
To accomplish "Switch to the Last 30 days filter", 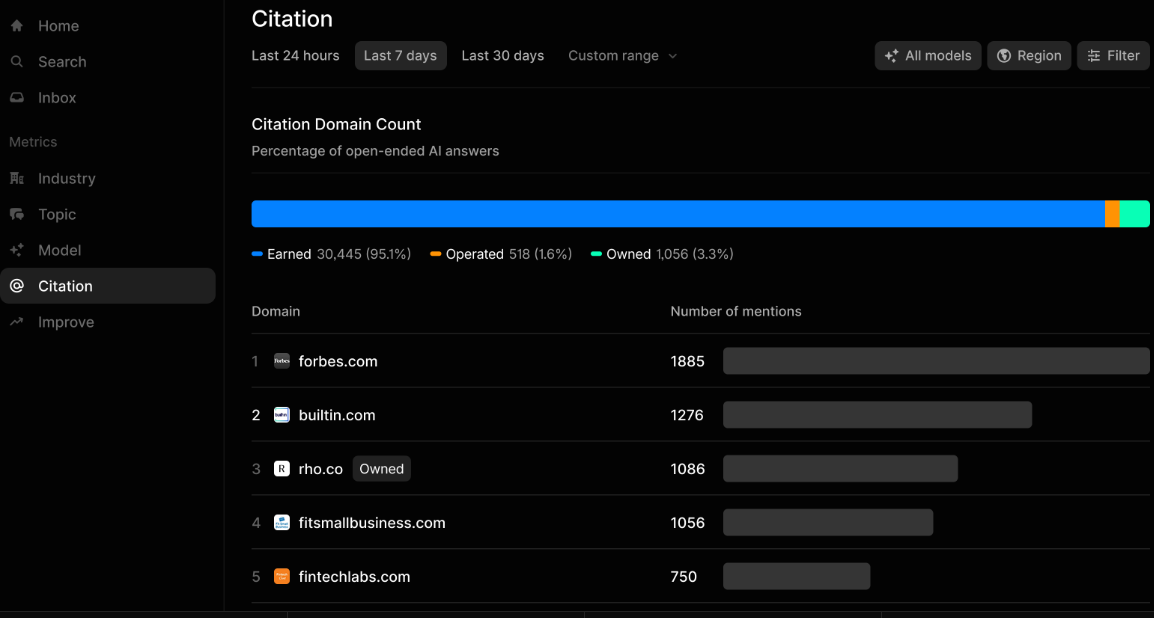I will tap(502, 56).
